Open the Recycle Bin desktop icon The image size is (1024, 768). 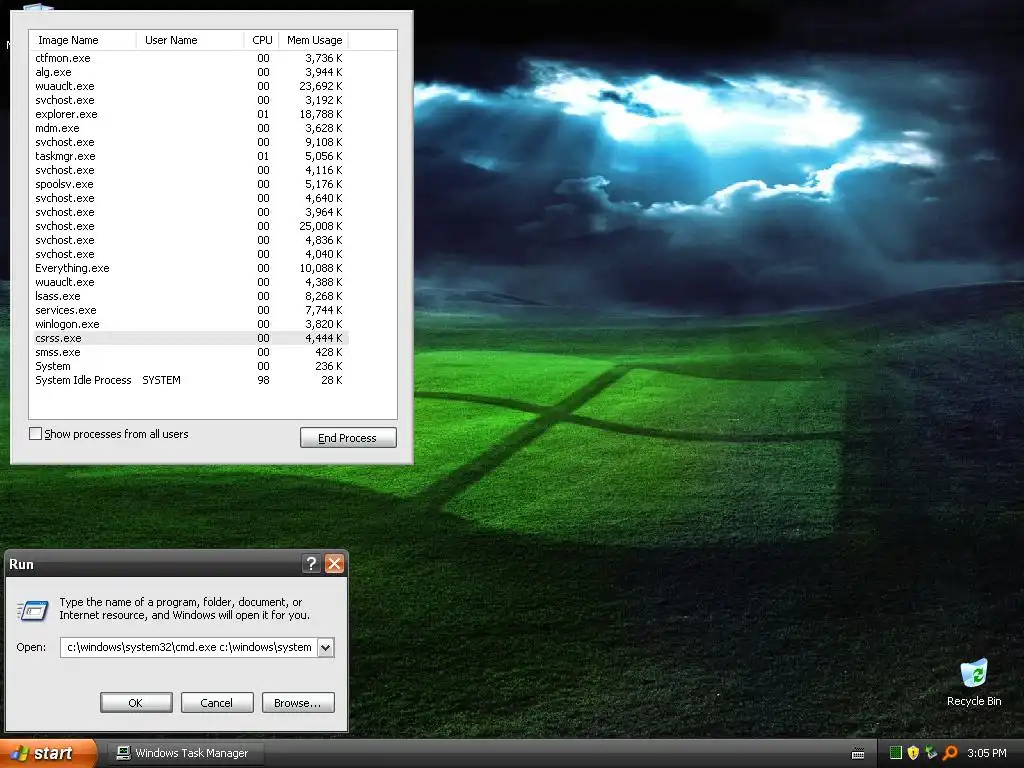974,683
